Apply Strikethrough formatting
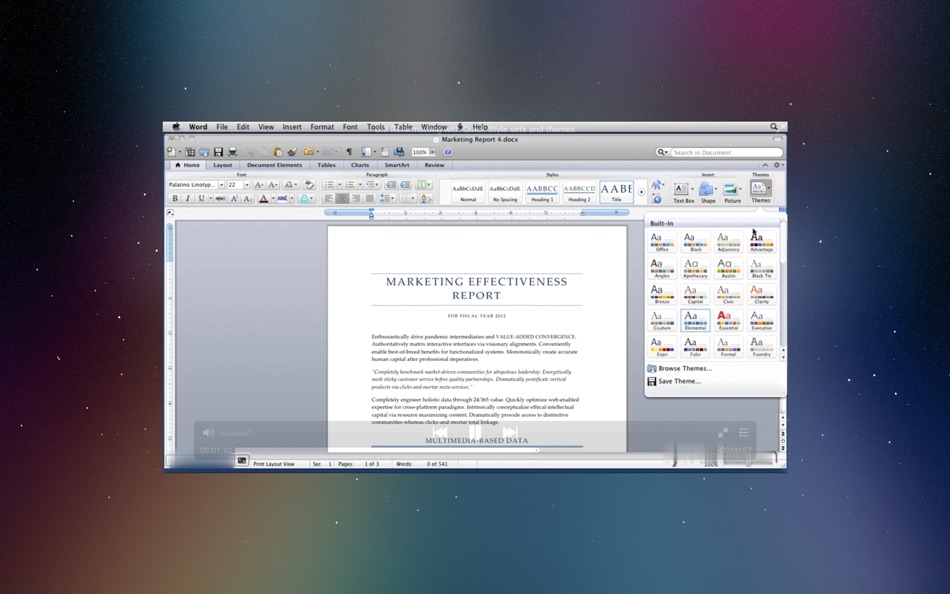This screenshot has height=594, width=950. click(x=220, y=198)
